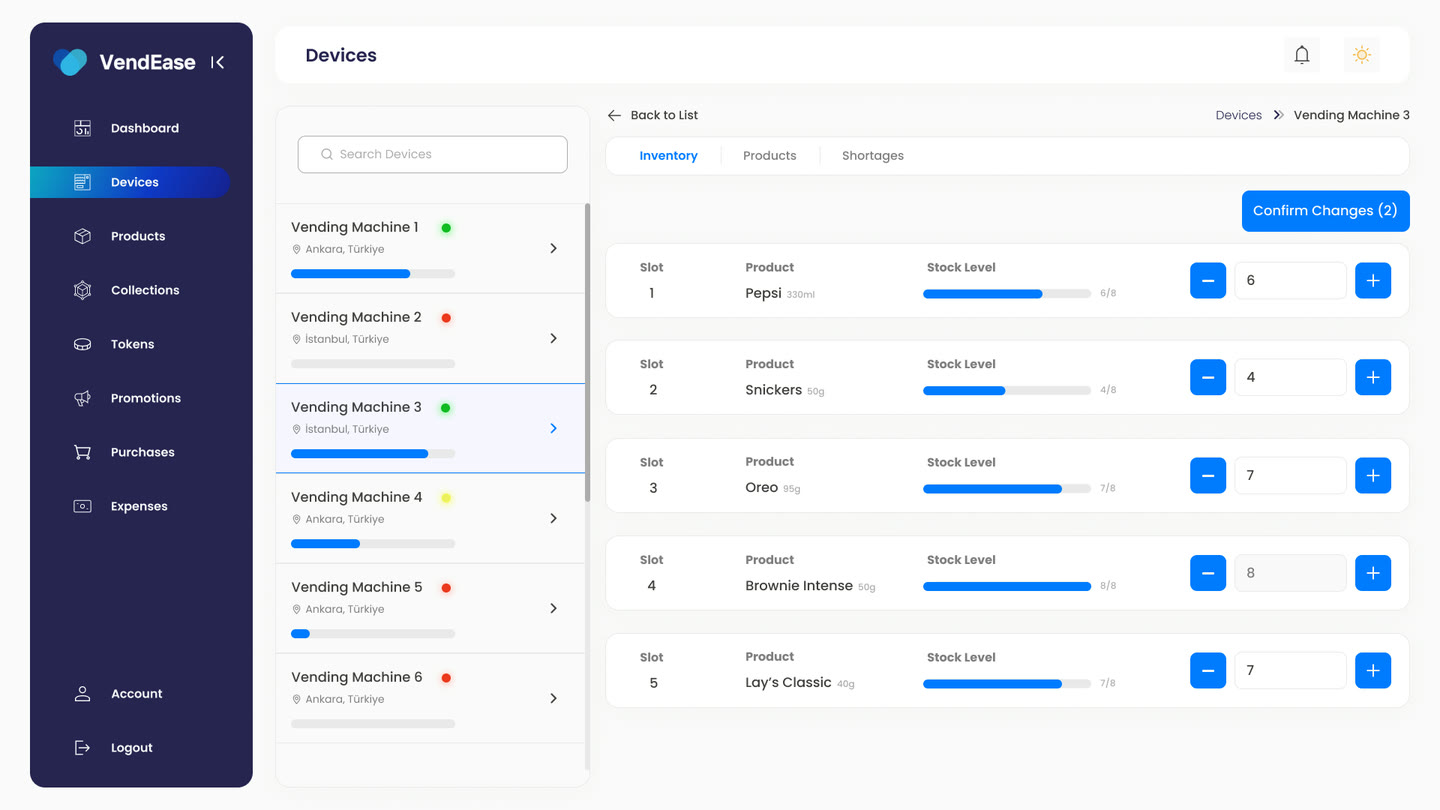This screenshot has width=1440, height=810.
Task: Decrease Snickers stock with minus button
Action: [1208, 377]
